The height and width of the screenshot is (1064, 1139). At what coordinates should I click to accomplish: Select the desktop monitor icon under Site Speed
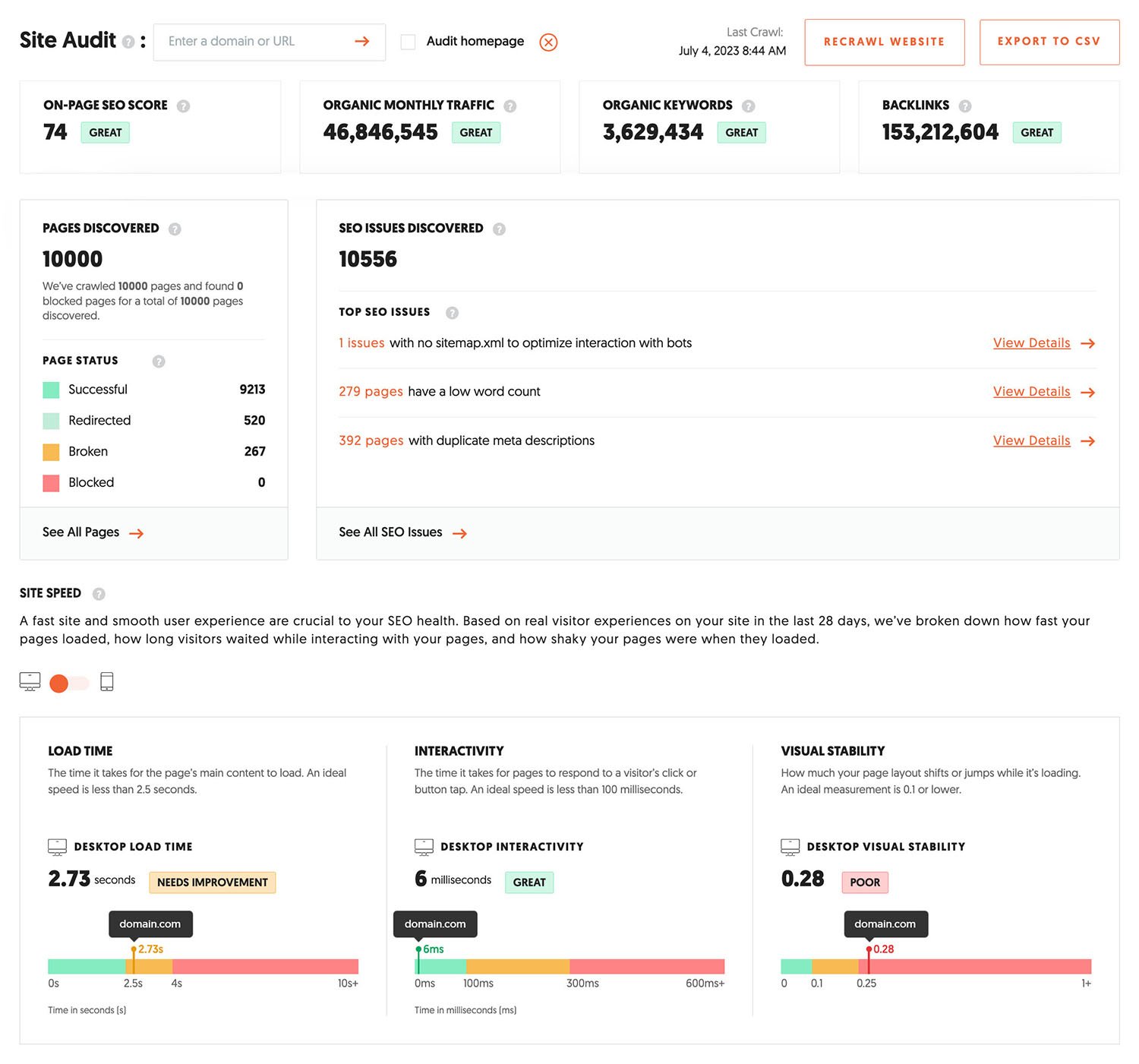coord(30,682)
